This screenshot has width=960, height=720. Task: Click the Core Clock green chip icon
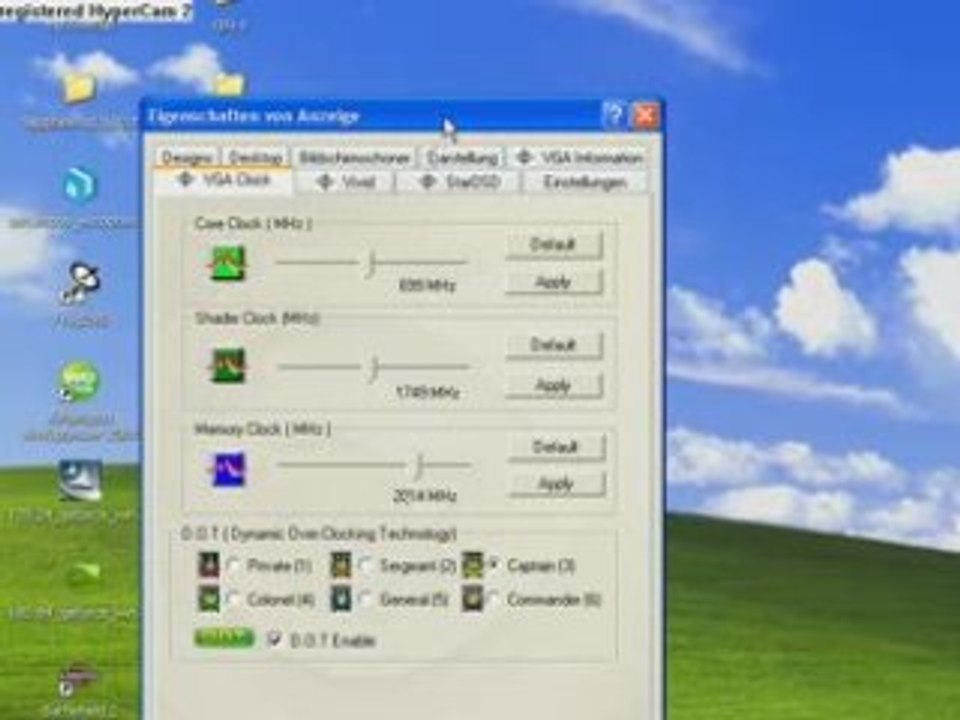click(228, 264)
